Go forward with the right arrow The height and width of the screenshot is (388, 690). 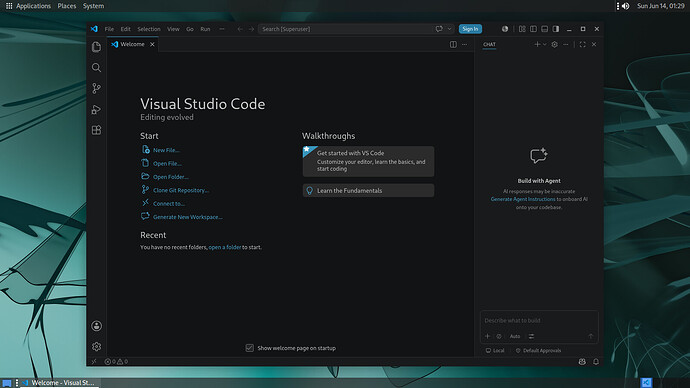[x=251, y=29]
